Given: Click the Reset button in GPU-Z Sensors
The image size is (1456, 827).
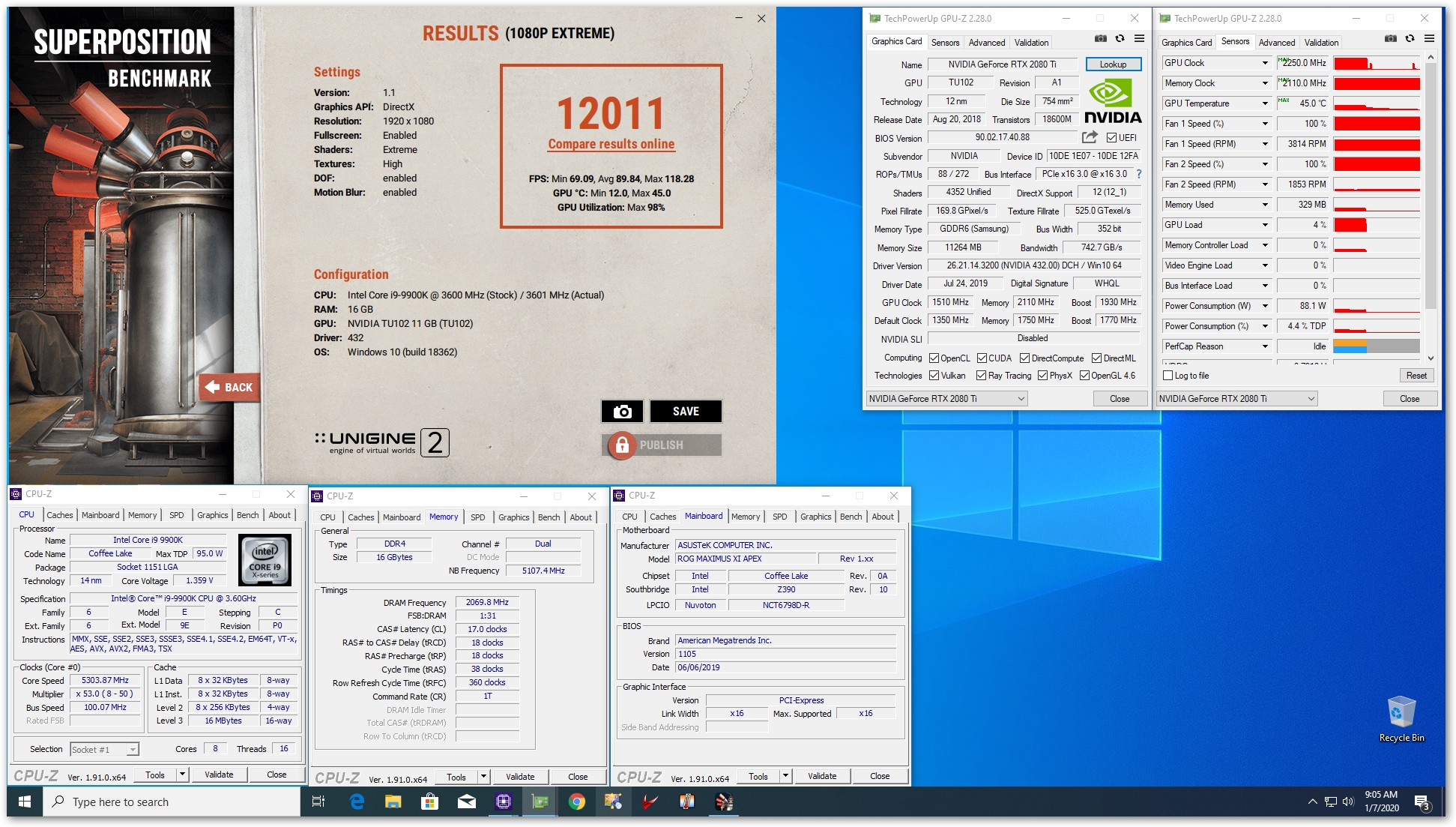Looking at the screenshot, I should tap(1416, 376).
